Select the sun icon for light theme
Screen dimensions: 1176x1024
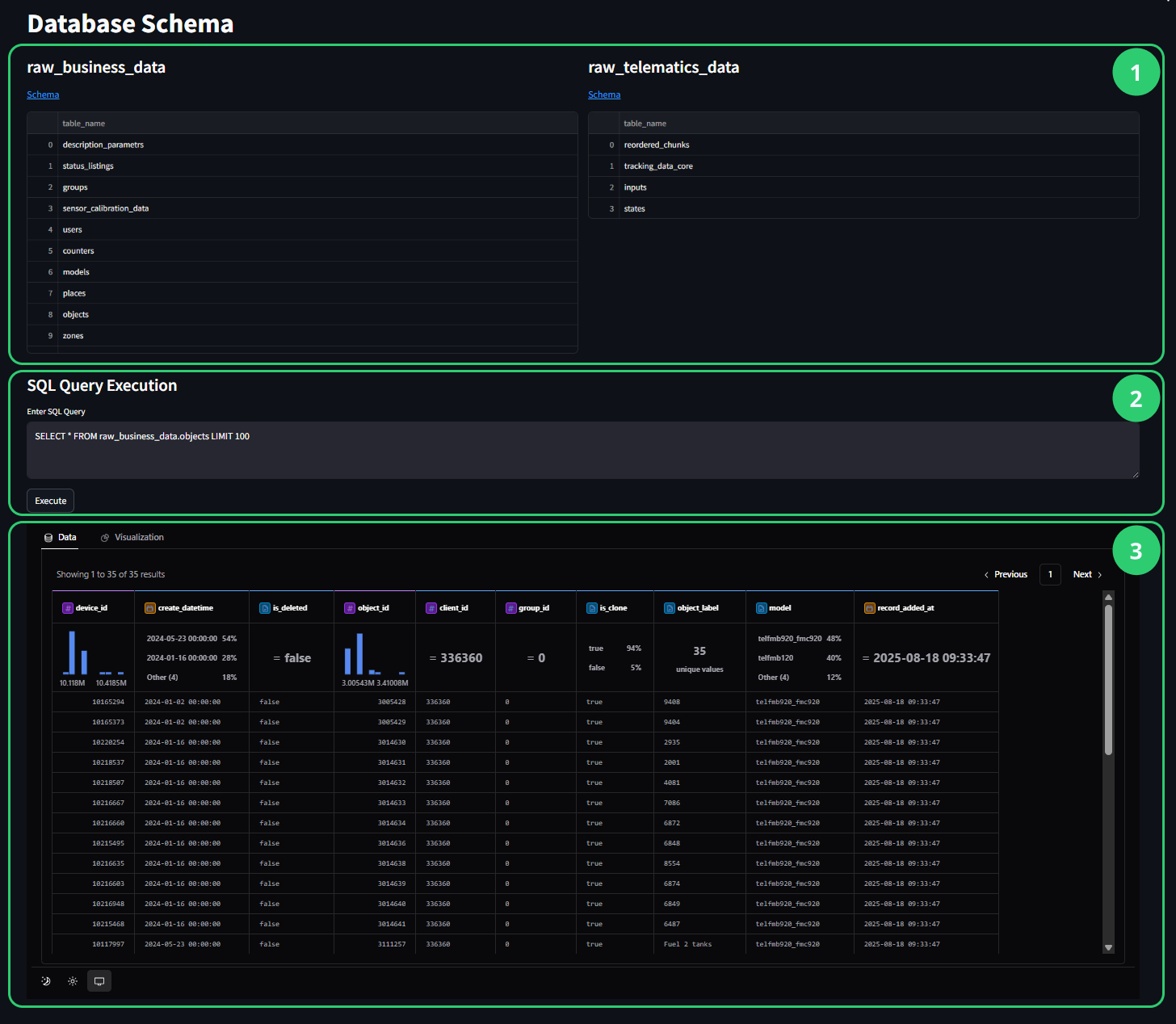pyautogui.click(x=72, y=980)
